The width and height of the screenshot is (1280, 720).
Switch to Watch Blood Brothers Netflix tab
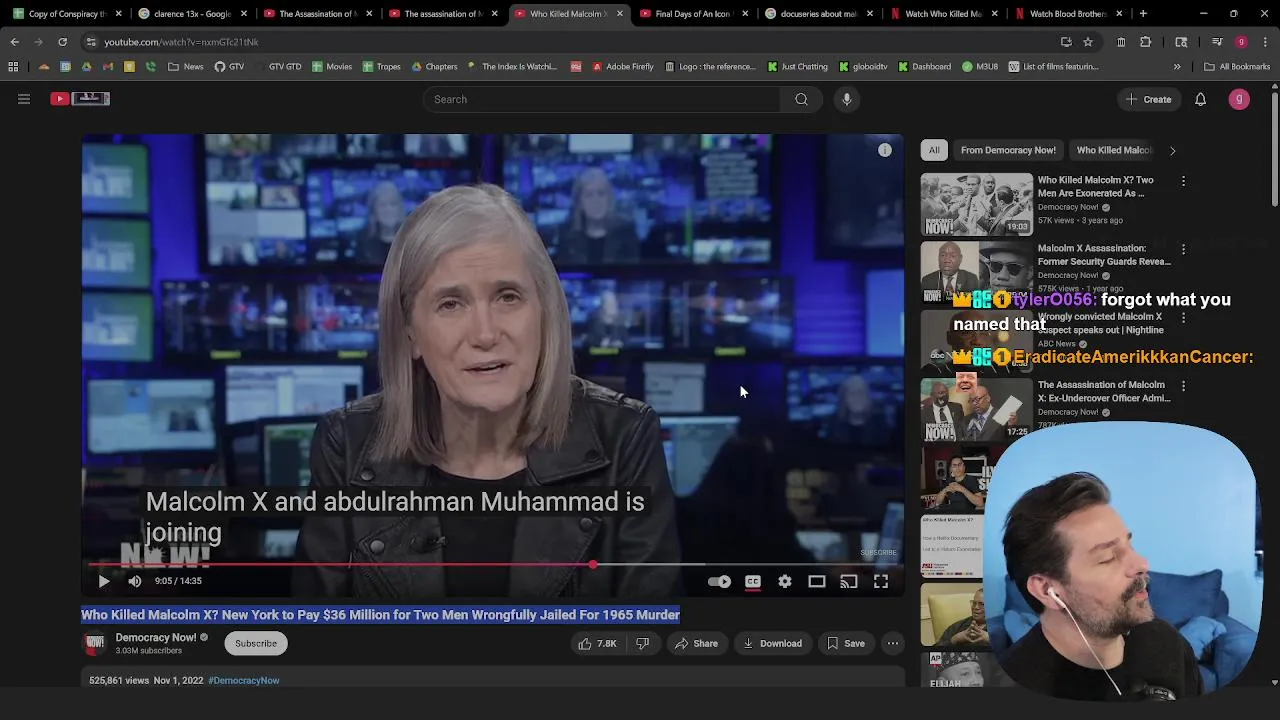(x=1068, y=14)
